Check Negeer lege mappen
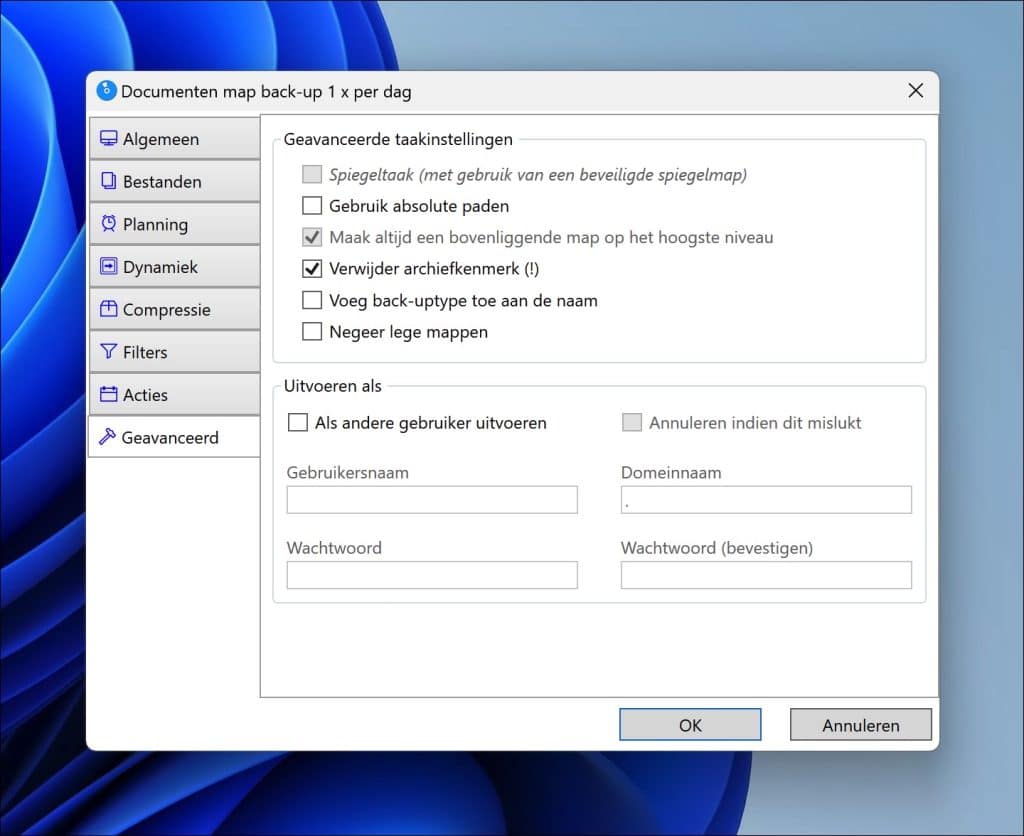1024x836 pixels. [312, 331]
